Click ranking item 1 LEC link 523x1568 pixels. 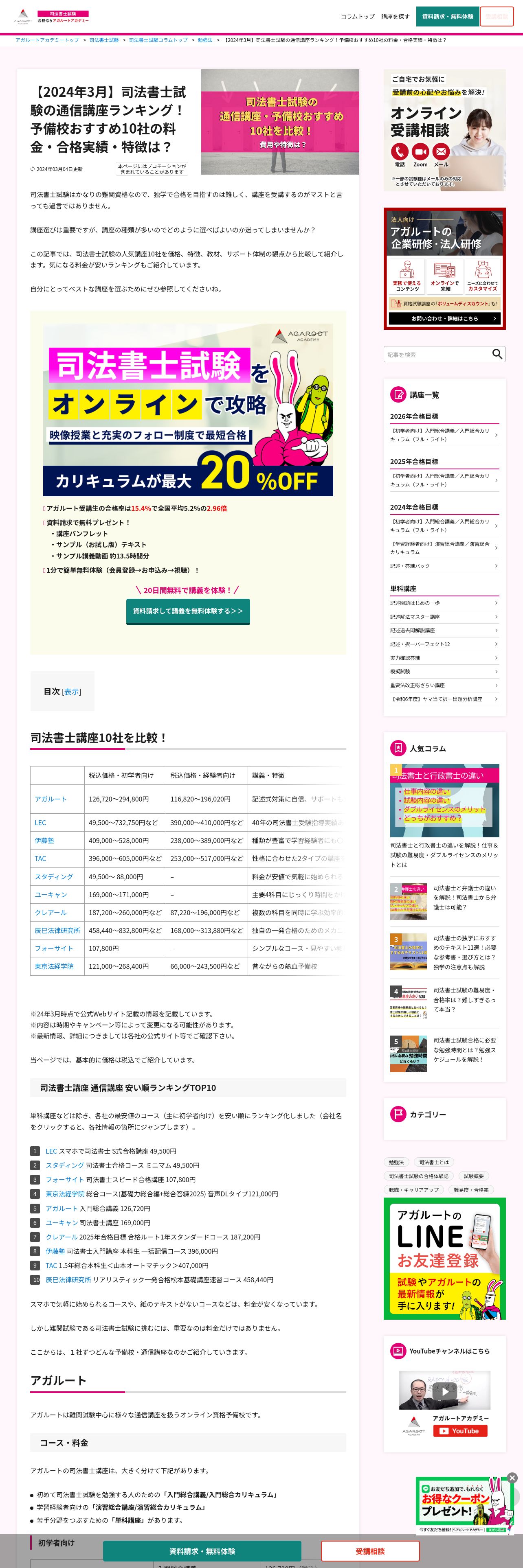51,1151
